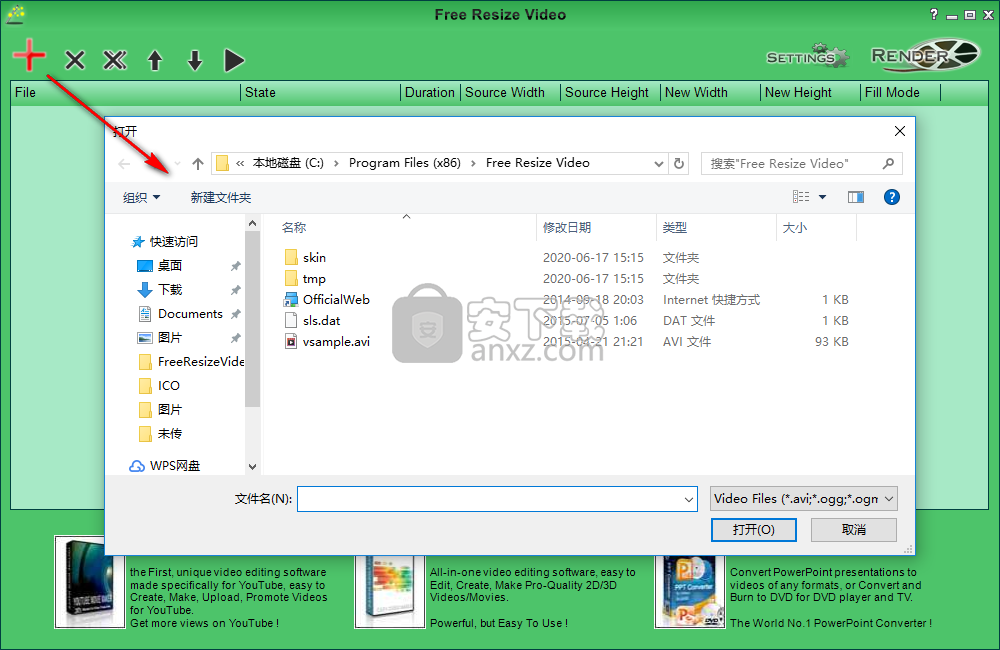The height and width of the screenshot is (650, 1000).
Task: Select 未传 folder in sidebar
Action: pyautogui.click(x=161, y=434)
